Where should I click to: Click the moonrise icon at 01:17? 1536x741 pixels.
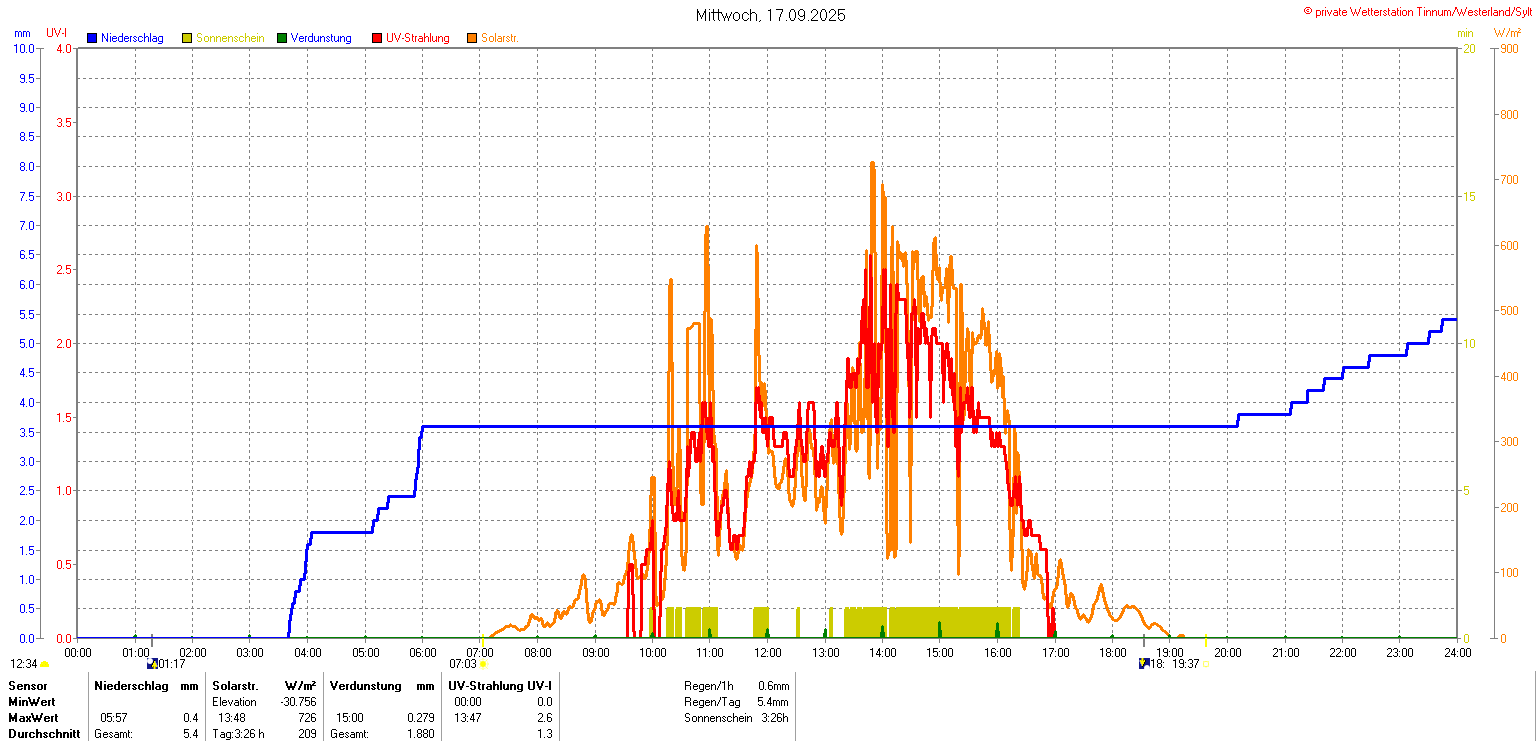(152, 663)
